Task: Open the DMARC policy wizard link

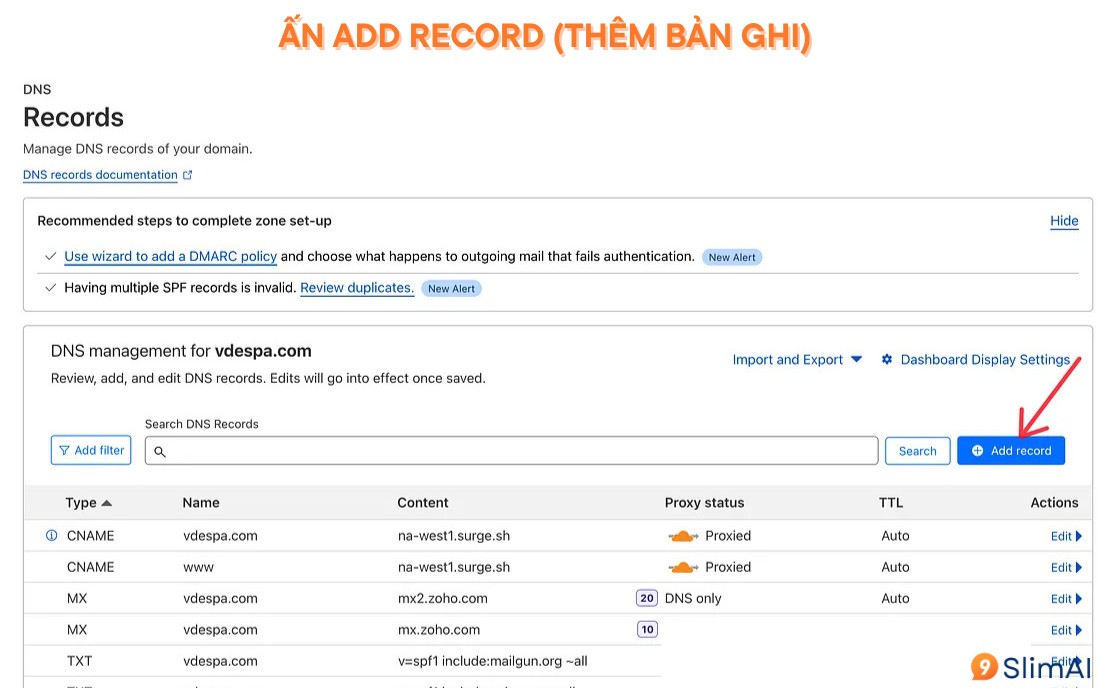Action: 170,257
